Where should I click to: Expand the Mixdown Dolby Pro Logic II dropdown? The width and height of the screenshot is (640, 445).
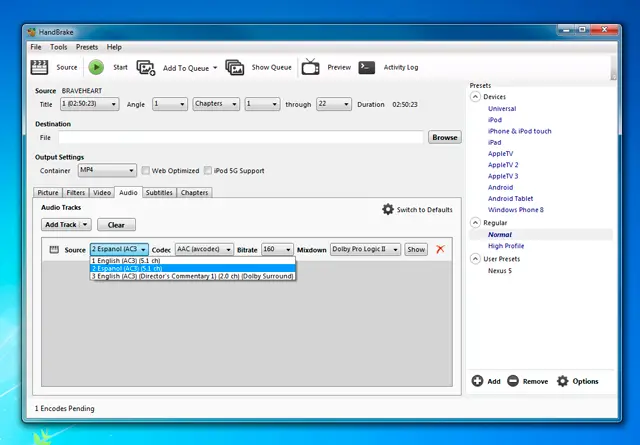[x=365, y=249]
